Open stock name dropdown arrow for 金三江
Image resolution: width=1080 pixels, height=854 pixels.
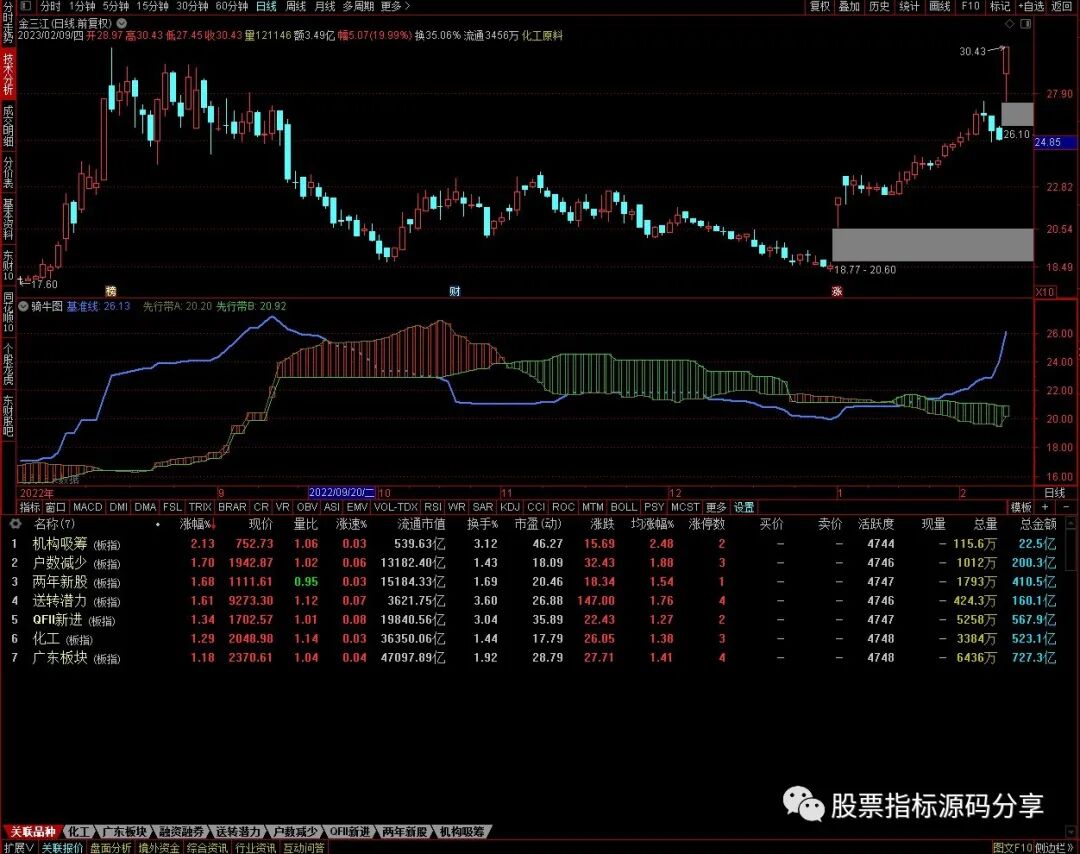coord(122,23)
